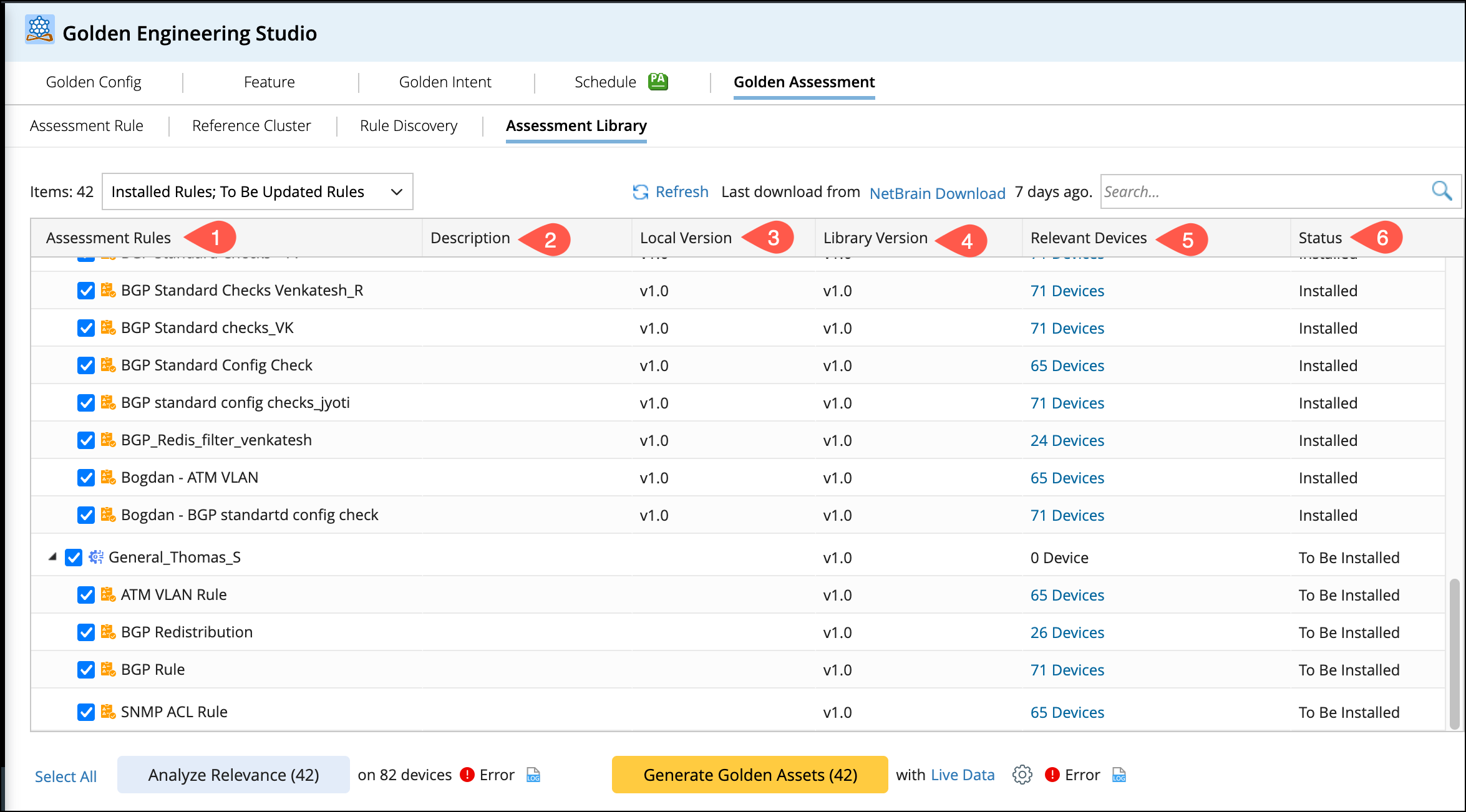The image size is (1466, 812).
Task: Uncheck the Bogdan - ATM VLAN checkbox
Action: 86,478
